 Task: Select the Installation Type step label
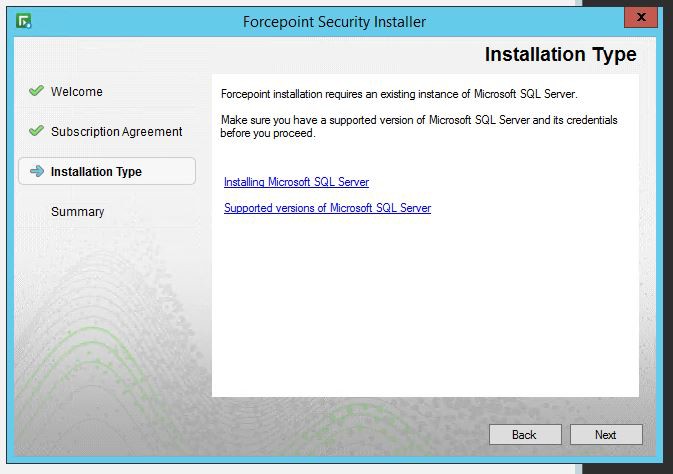(96, 172)
